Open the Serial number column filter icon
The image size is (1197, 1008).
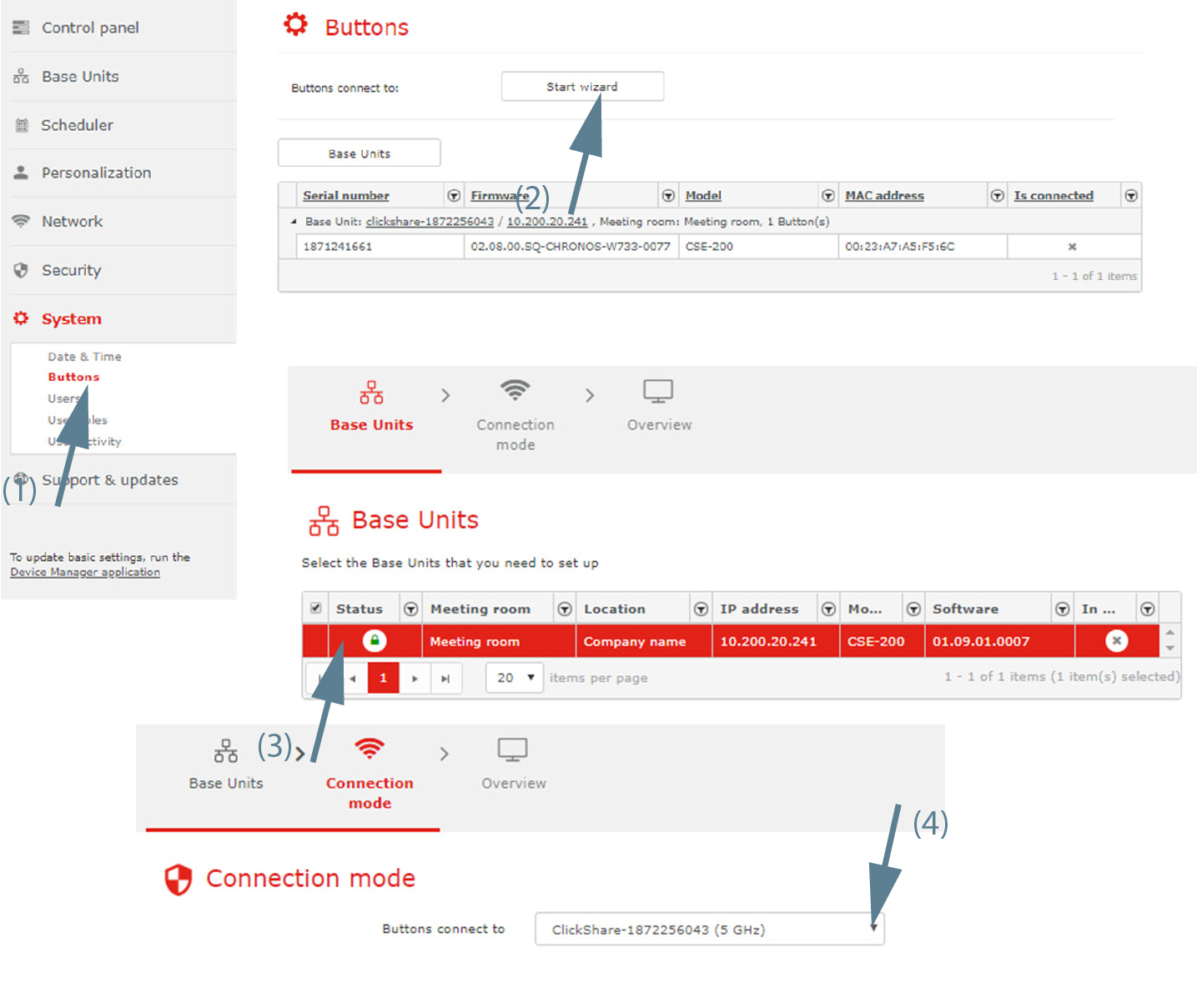point(454,195)
